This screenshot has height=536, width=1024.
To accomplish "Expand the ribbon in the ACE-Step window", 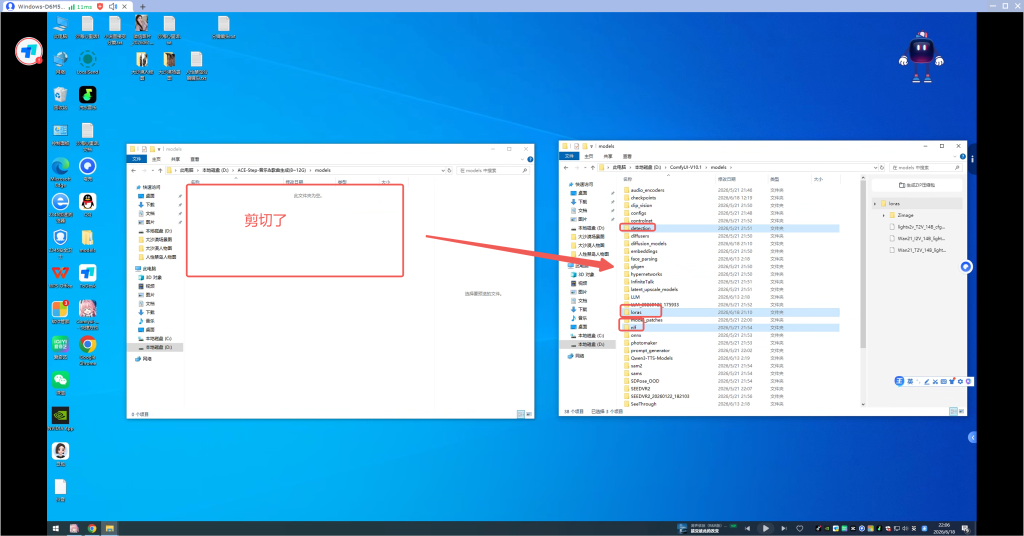I will tap(523, 159).
